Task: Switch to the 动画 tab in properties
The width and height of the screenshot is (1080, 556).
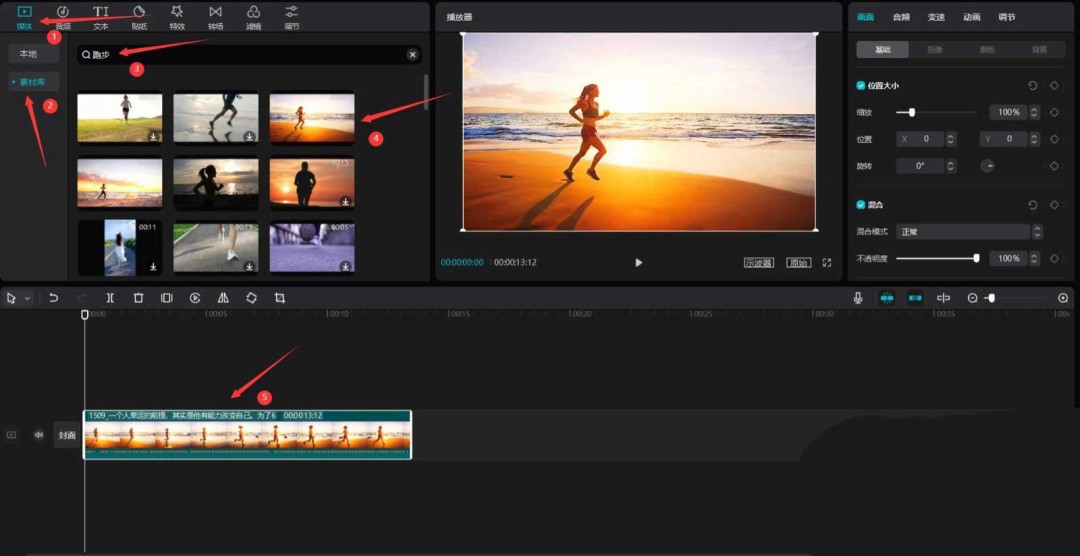Action: pos(971,17)
